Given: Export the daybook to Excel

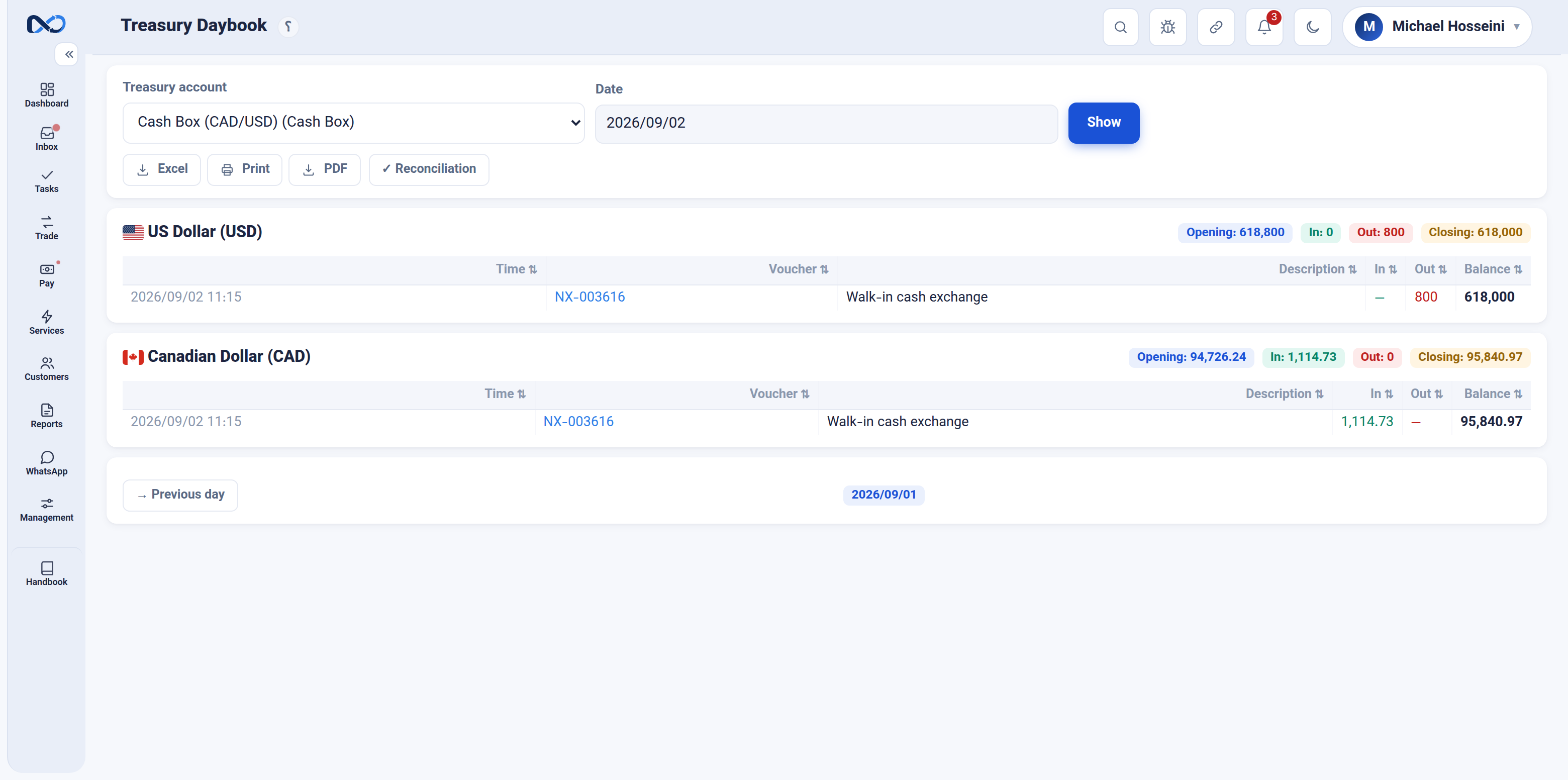Looking at the screenshot, I should click(161, 169).
